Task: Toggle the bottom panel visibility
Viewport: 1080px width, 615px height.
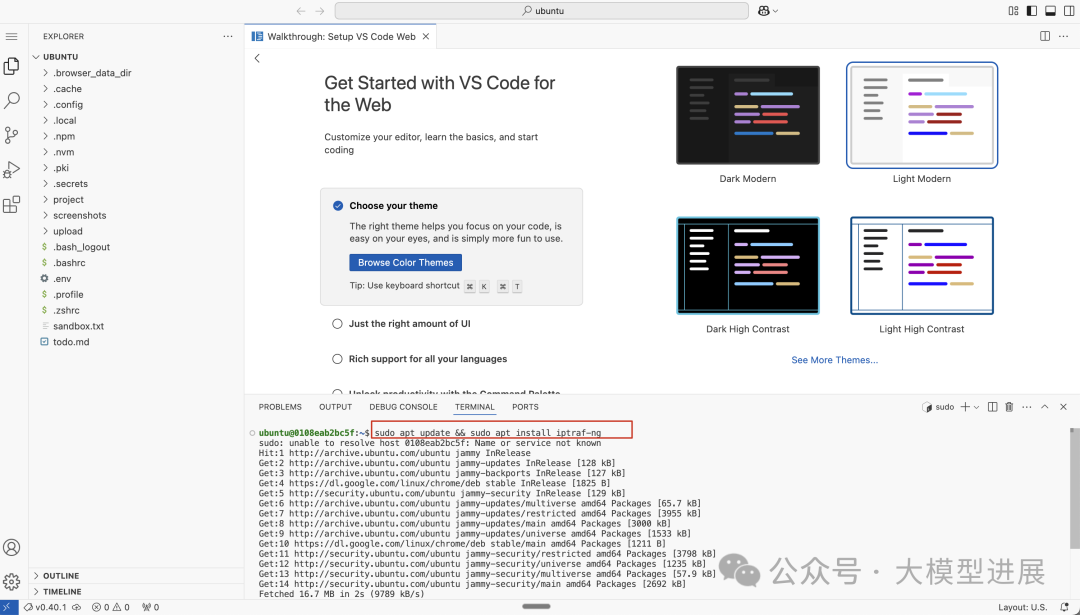Action: coord(1050,11)
